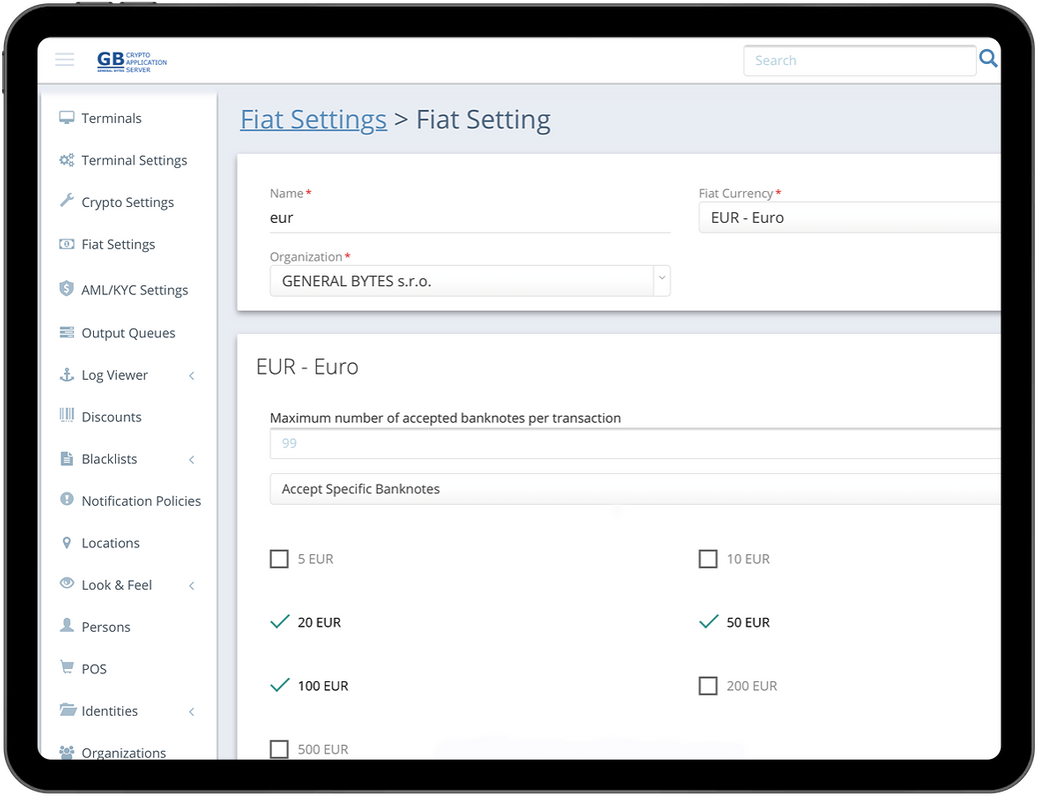The height and width of the screenshot is (796, 1038).
Task: Click the Name text field
Action: click(469, 217)
